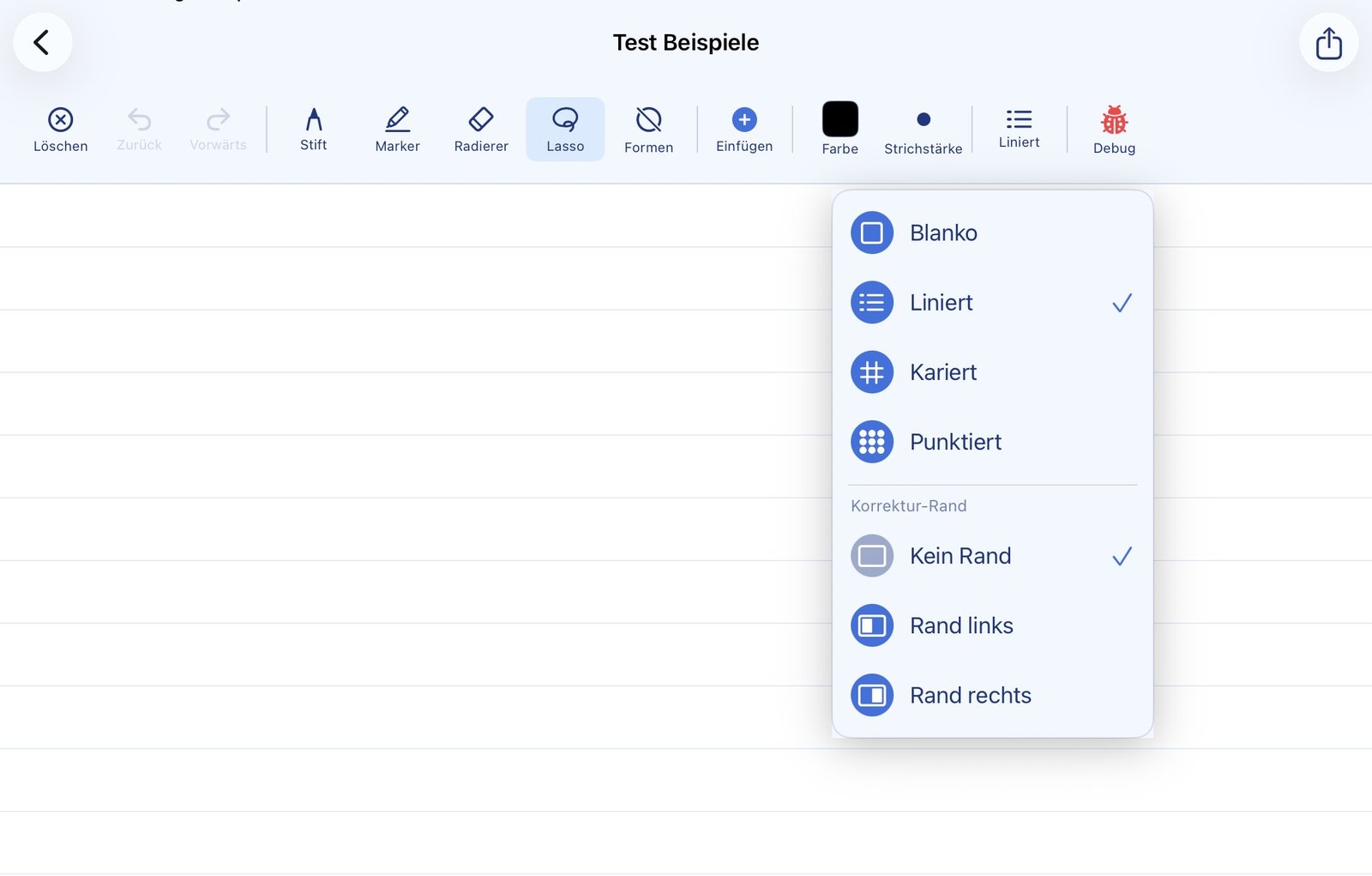Click the Strichstärke dot icon
Image resolution: width=1372 pixels, height=876 pixels.
coord(924,120)
